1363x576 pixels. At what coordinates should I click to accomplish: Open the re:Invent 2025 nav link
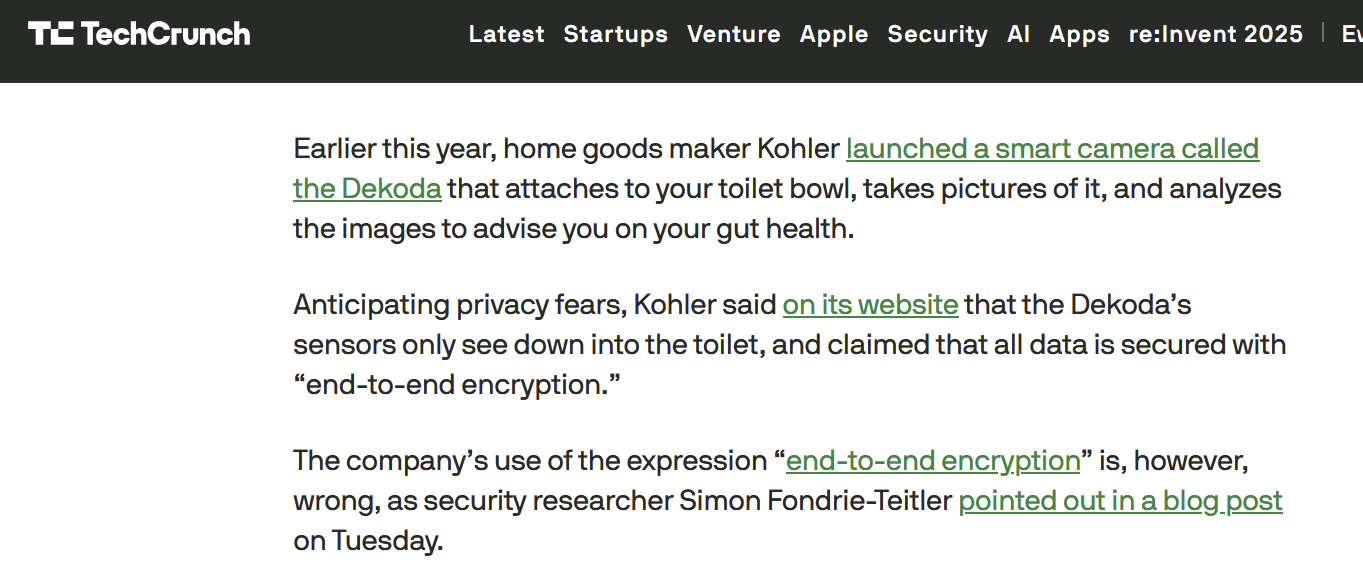pos(1215,34)
